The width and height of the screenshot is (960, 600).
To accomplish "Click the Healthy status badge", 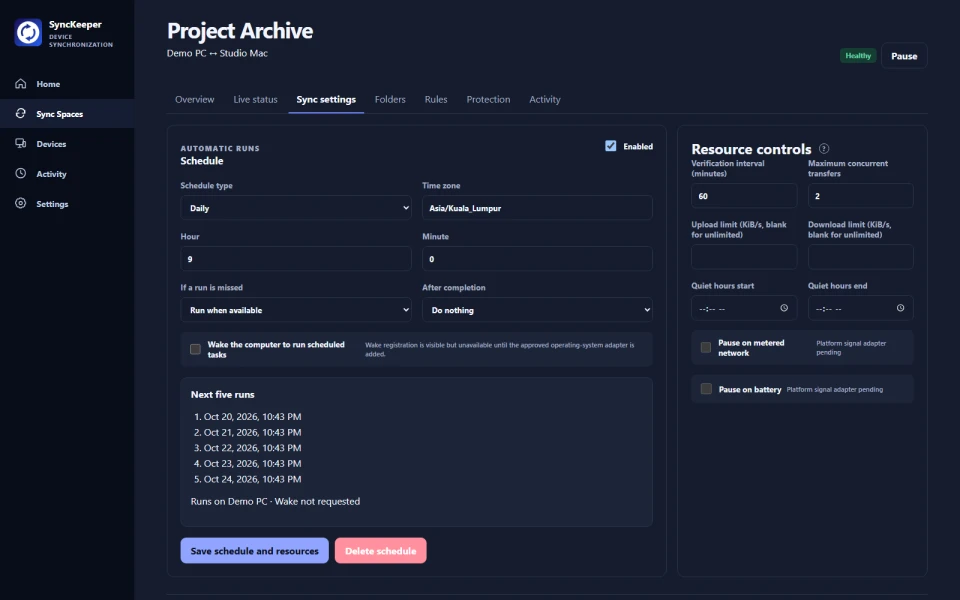I will (x=858, y=56).
